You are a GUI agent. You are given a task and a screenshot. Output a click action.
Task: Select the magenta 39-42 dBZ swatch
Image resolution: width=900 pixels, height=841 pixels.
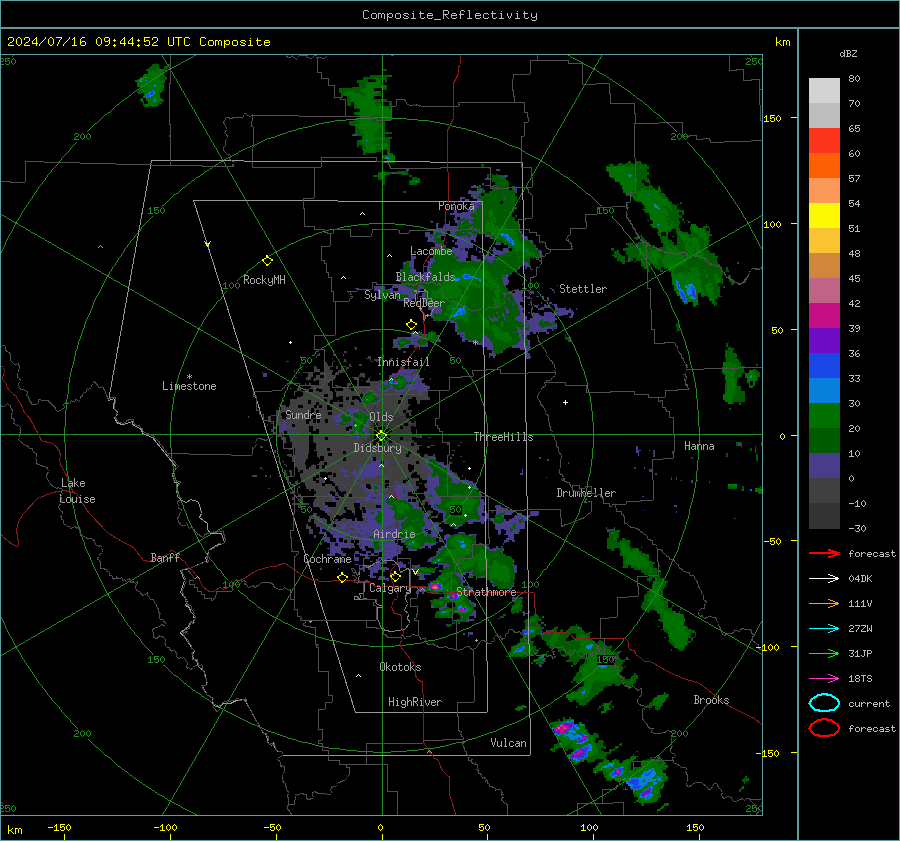pyautogui.click(x=824, y=316)
